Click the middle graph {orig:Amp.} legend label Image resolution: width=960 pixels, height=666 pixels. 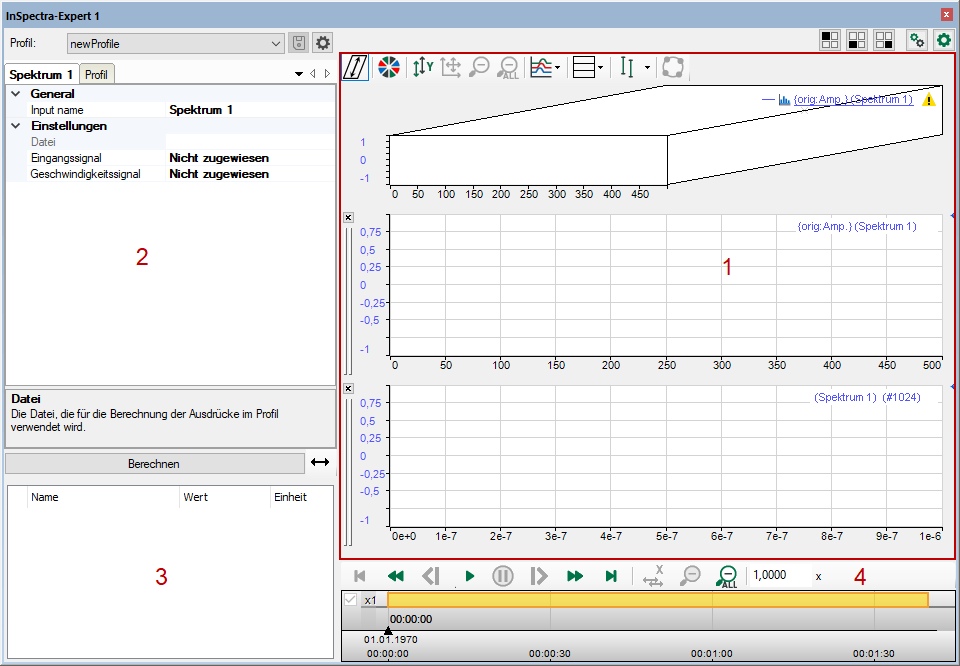click(x=857, y=226)
